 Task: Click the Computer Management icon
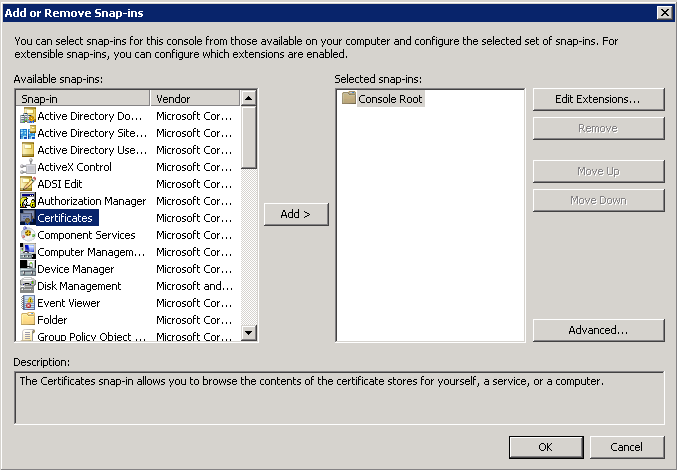click(x=28, y=252)
